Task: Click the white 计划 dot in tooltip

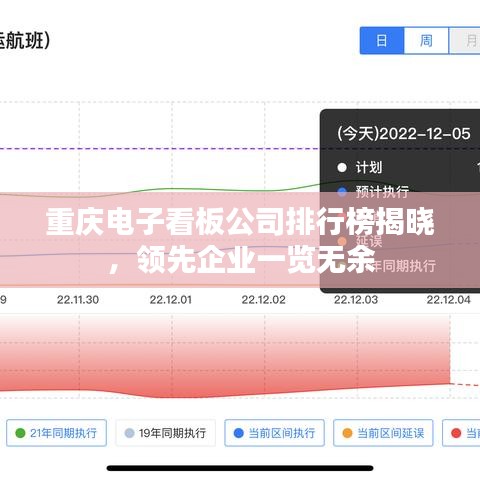Action: click(342, 167)
